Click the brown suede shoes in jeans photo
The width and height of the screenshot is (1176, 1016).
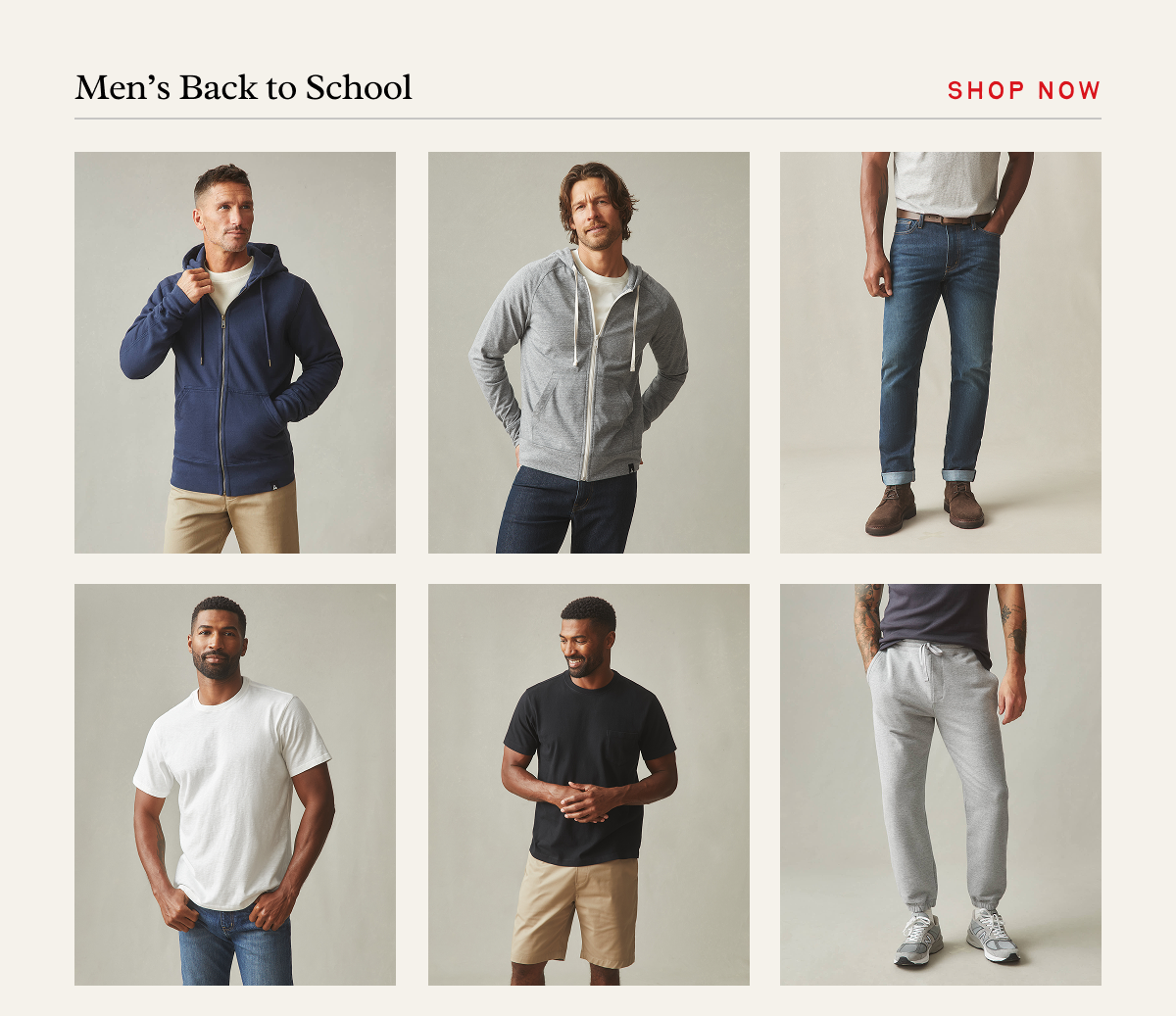924,508
